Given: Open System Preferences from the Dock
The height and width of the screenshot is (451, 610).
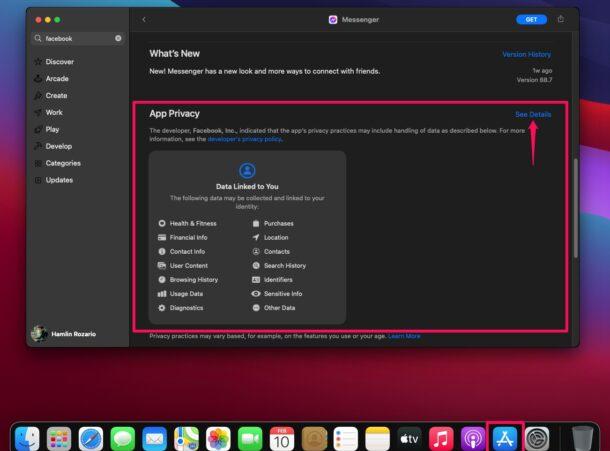Looking at the screenshot, I should pyautogui.click(x=537, y=439).
